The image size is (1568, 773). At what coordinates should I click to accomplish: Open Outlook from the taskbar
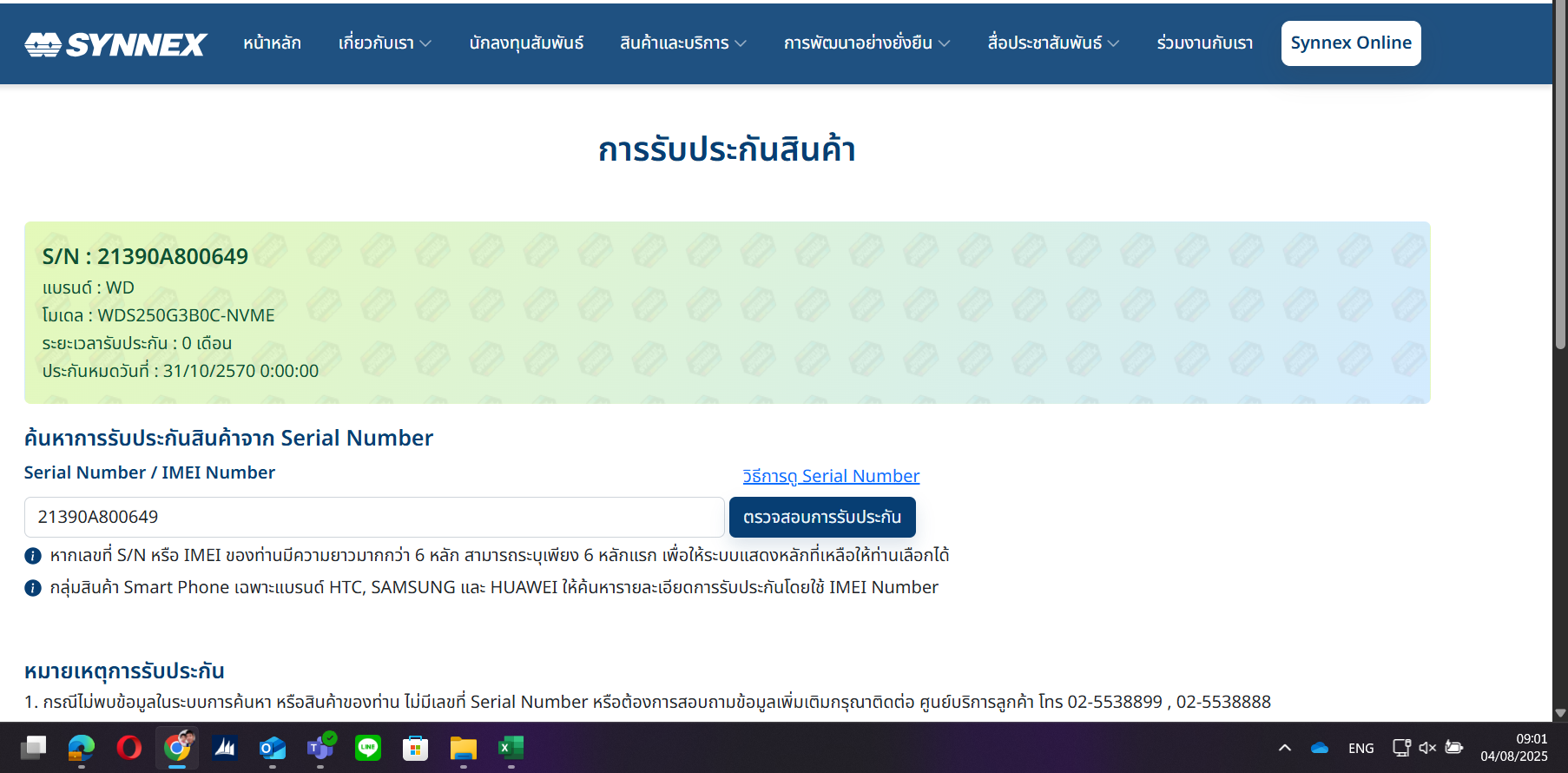coord(273,748)
